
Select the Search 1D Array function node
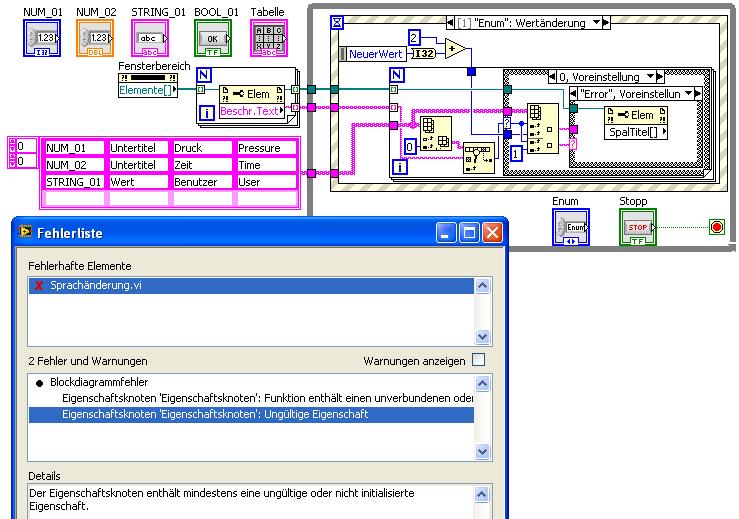click(x=478, y=157)
